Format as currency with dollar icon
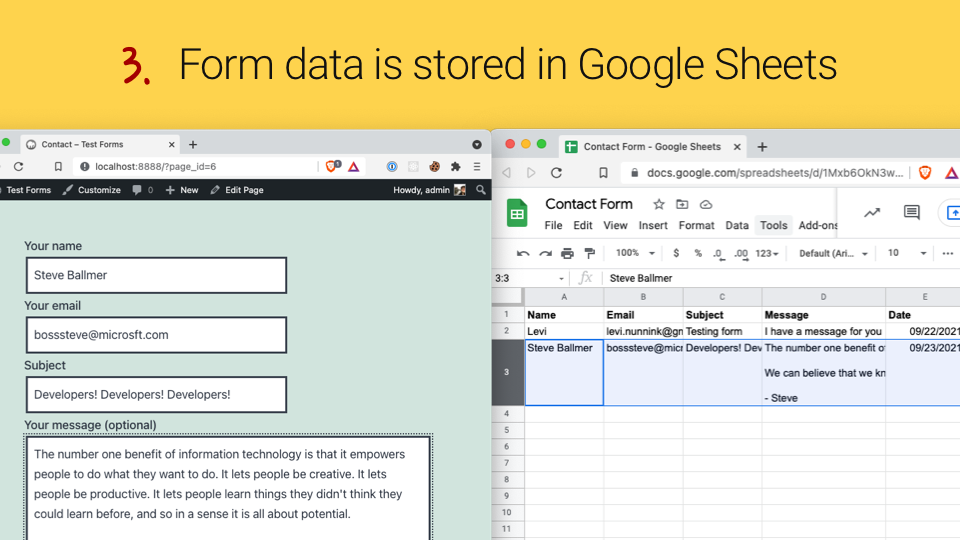The width and height of the screenshot is (960, 540). click(x=676, y=254)
